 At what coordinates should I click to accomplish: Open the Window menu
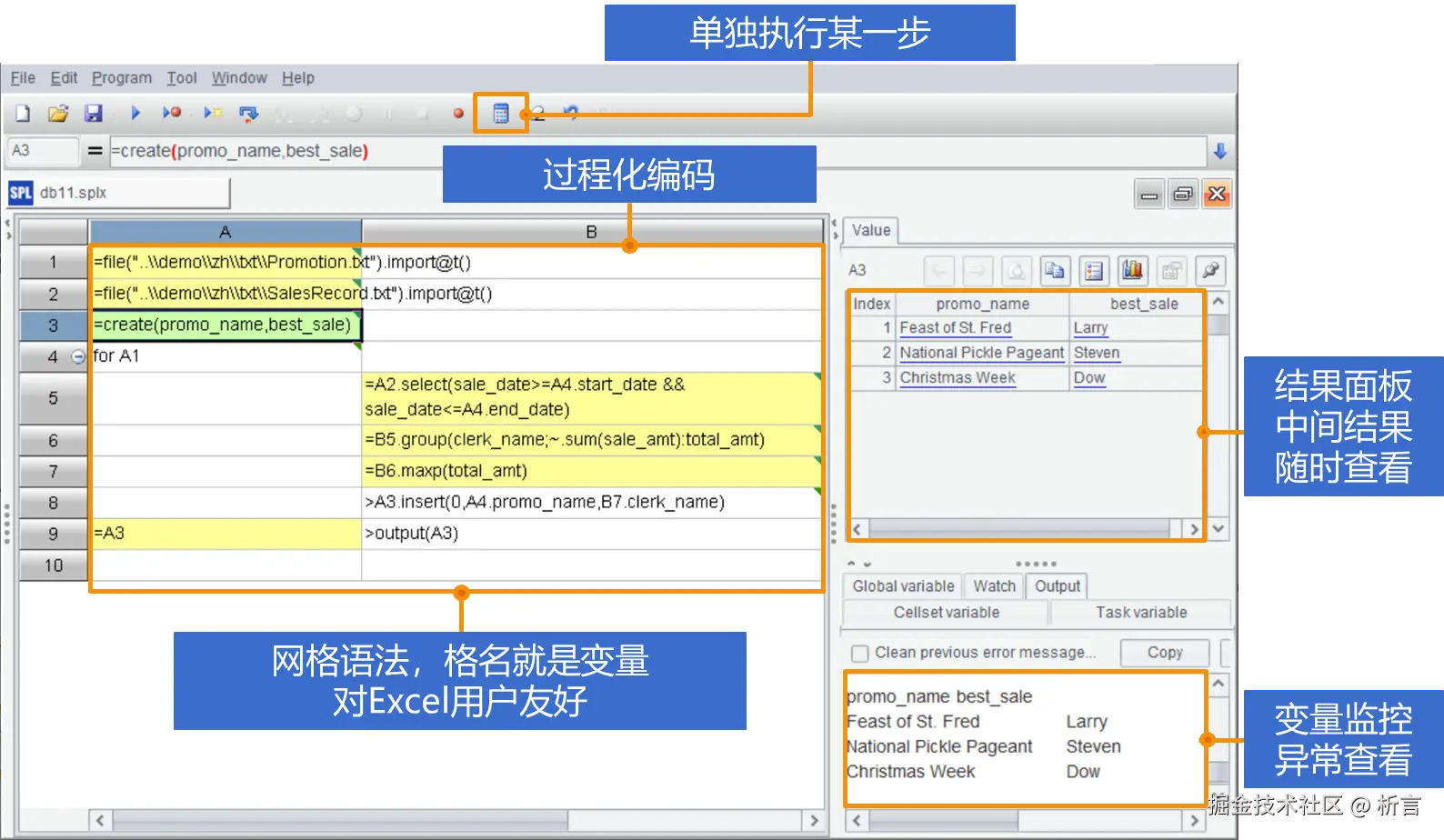coord(239,78)
